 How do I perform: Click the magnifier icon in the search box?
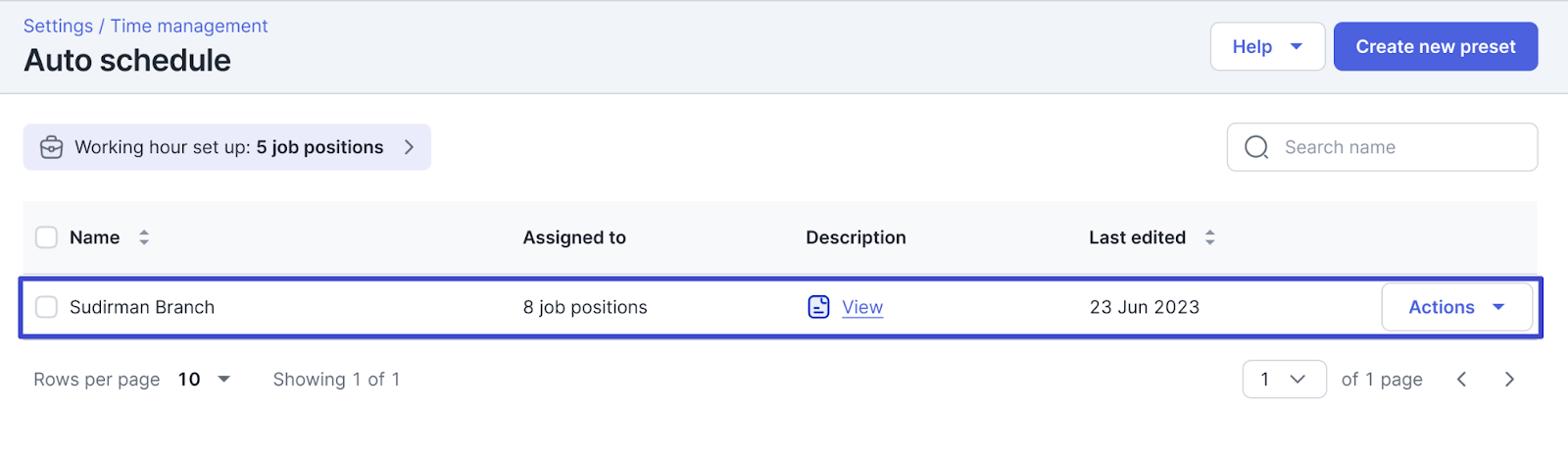click(1256, 147)
